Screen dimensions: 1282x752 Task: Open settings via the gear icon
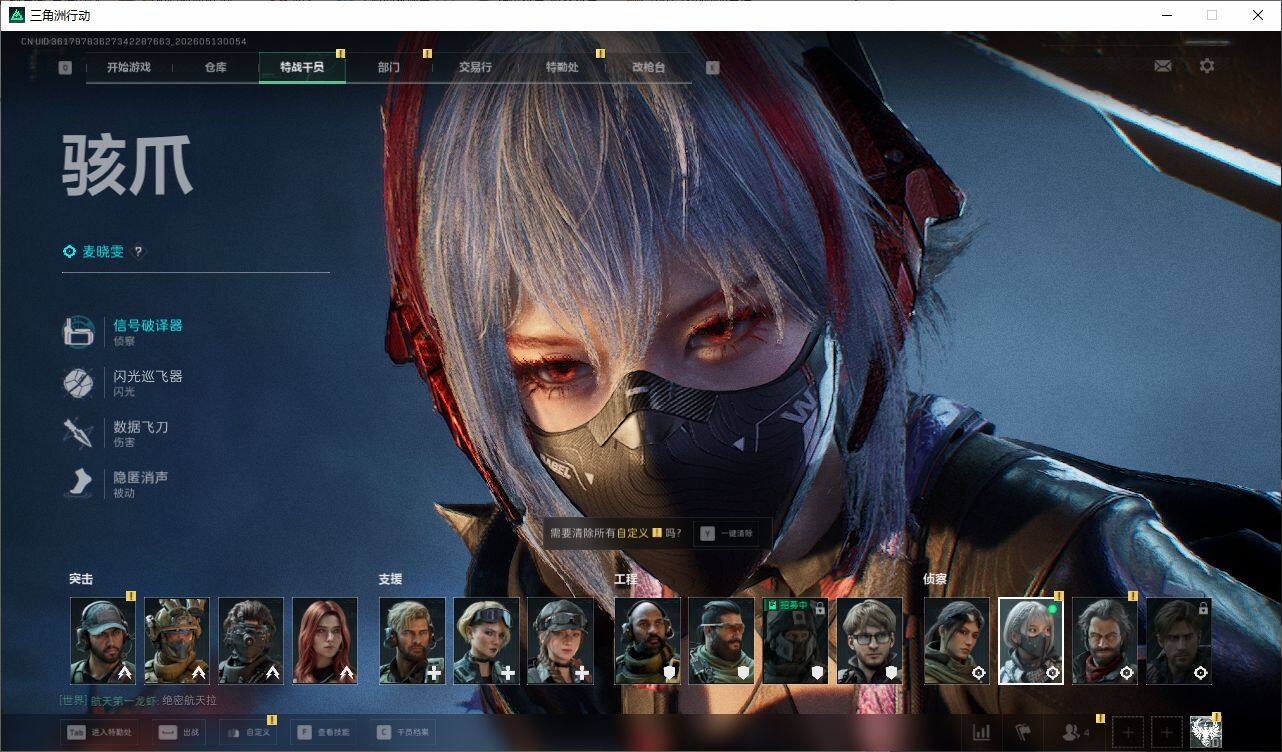pos(1207,66)
